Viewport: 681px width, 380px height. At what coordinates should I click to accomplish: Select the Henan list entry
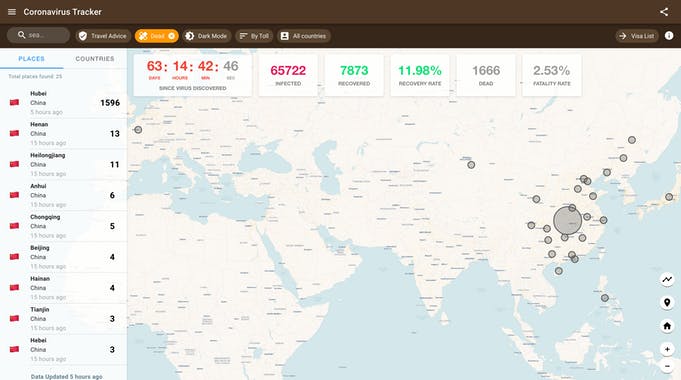click(x=63, y=133)
